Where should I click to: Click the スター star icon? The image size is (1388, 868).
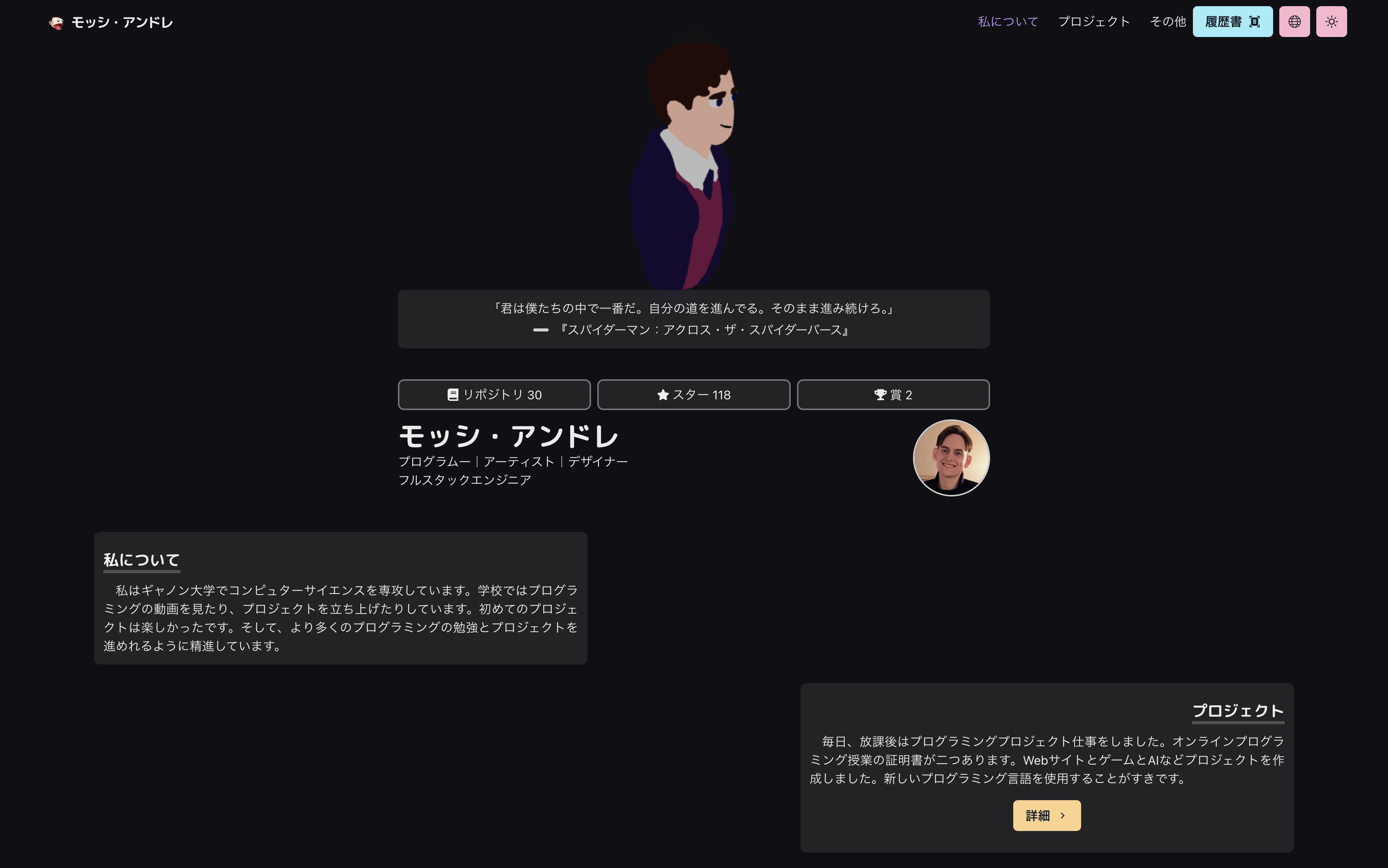[663, 395]
